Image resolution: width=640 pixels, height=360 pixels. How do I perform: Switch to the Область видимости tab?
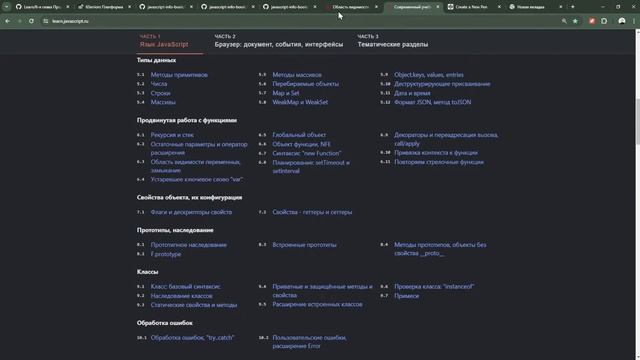tap(351, 7)
